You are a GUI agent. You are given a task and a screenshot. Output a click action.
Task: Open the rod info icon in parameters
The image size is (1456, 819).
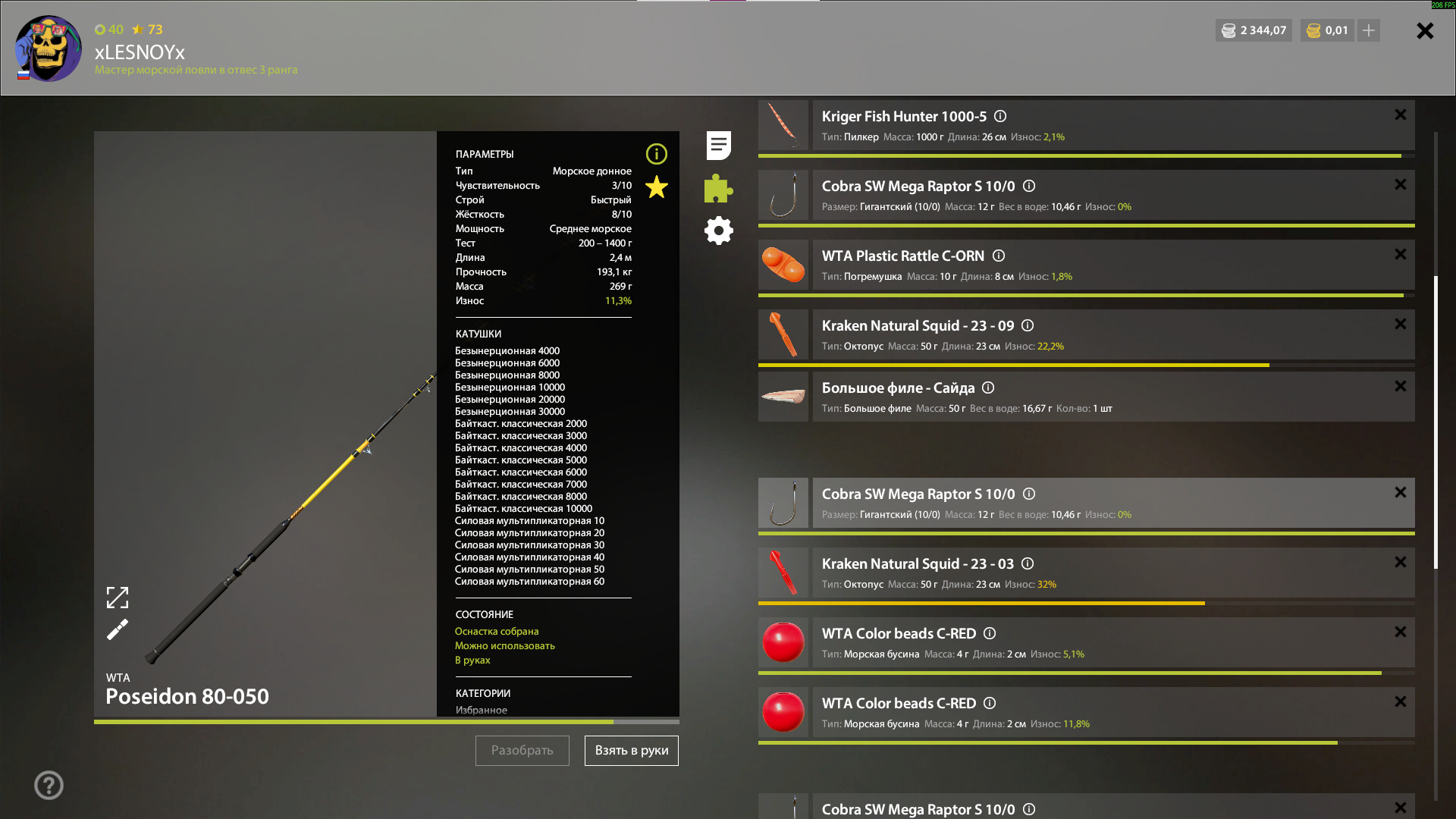pos(656,154)
